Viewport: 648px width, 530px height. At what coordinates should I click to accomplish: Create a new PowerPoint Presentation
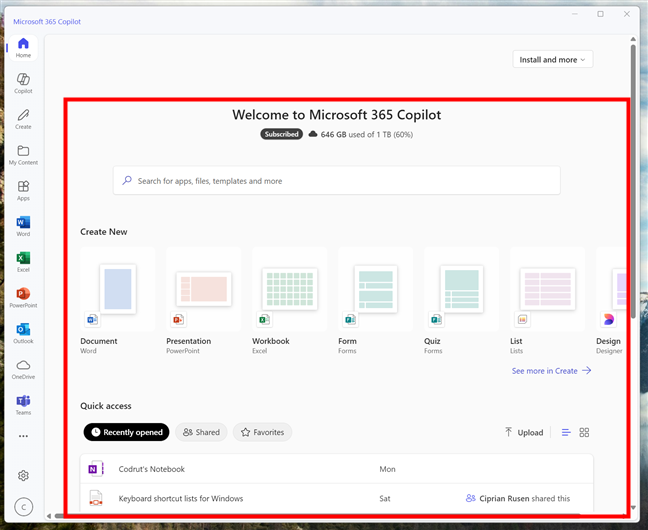click(204, 301)
